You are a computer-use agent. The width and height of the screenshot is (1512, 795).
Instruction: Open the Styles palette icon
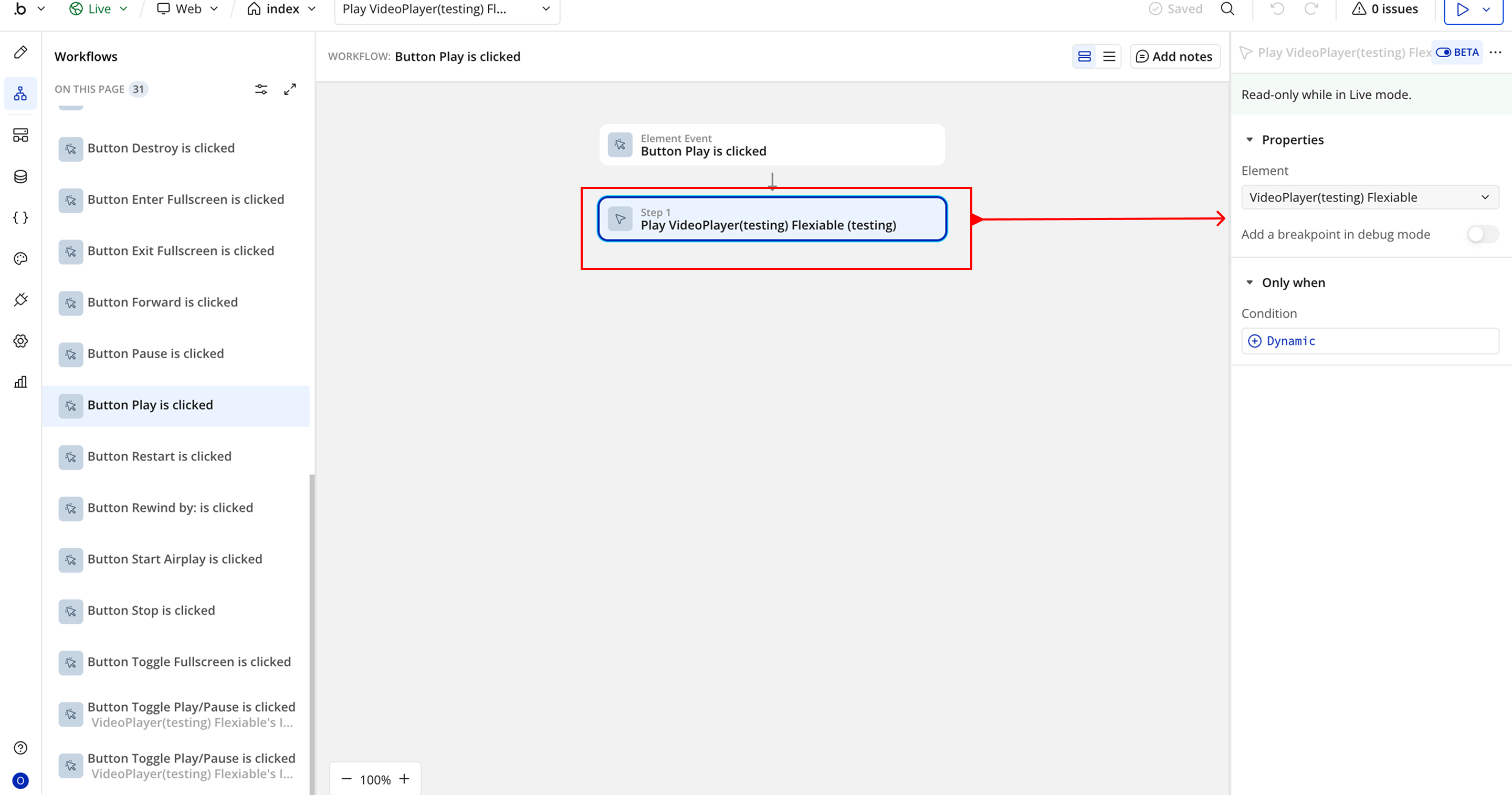coord(20,258)
